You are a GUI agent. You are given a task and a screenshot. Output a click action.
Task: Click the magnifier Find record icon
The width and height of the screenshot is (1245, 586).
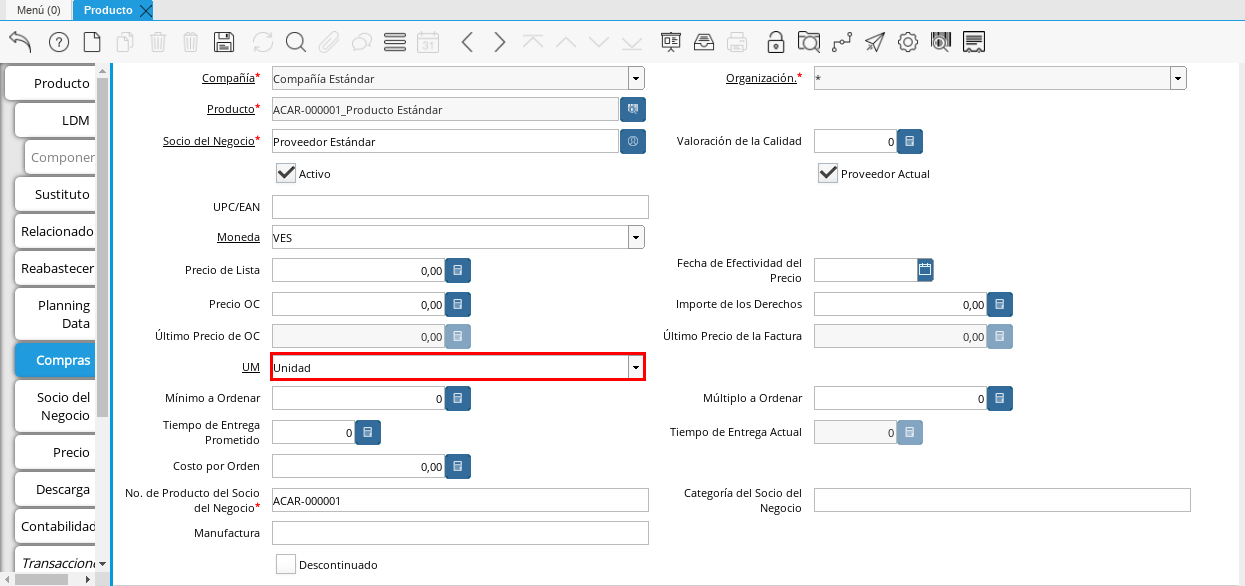(x=295, y=42)
